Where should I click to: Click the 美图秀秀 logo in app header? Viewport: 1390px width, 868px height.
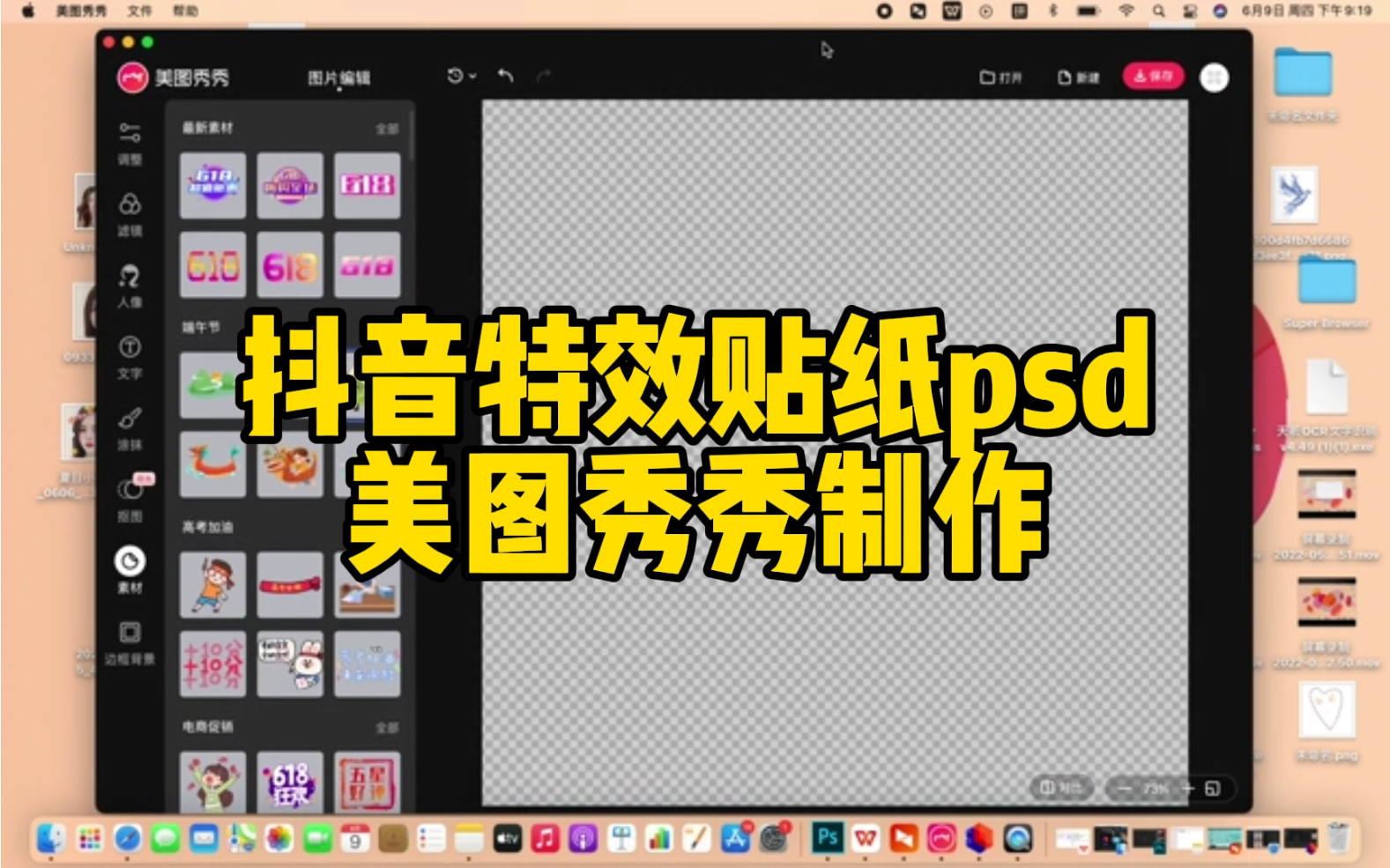173,78
